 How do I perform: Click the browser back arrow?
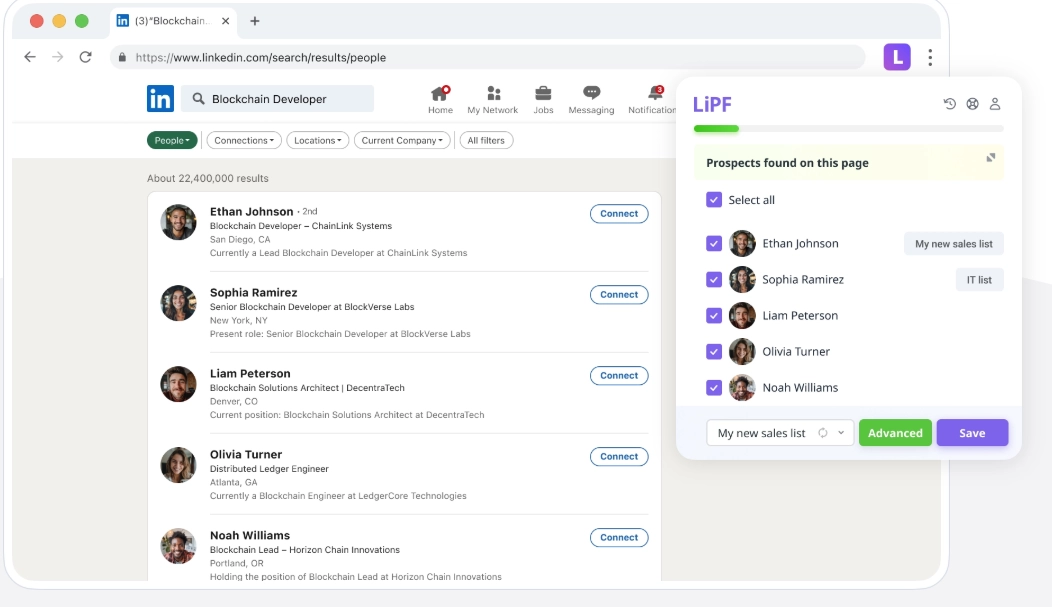pyautogui.click(x=30, y=57)
